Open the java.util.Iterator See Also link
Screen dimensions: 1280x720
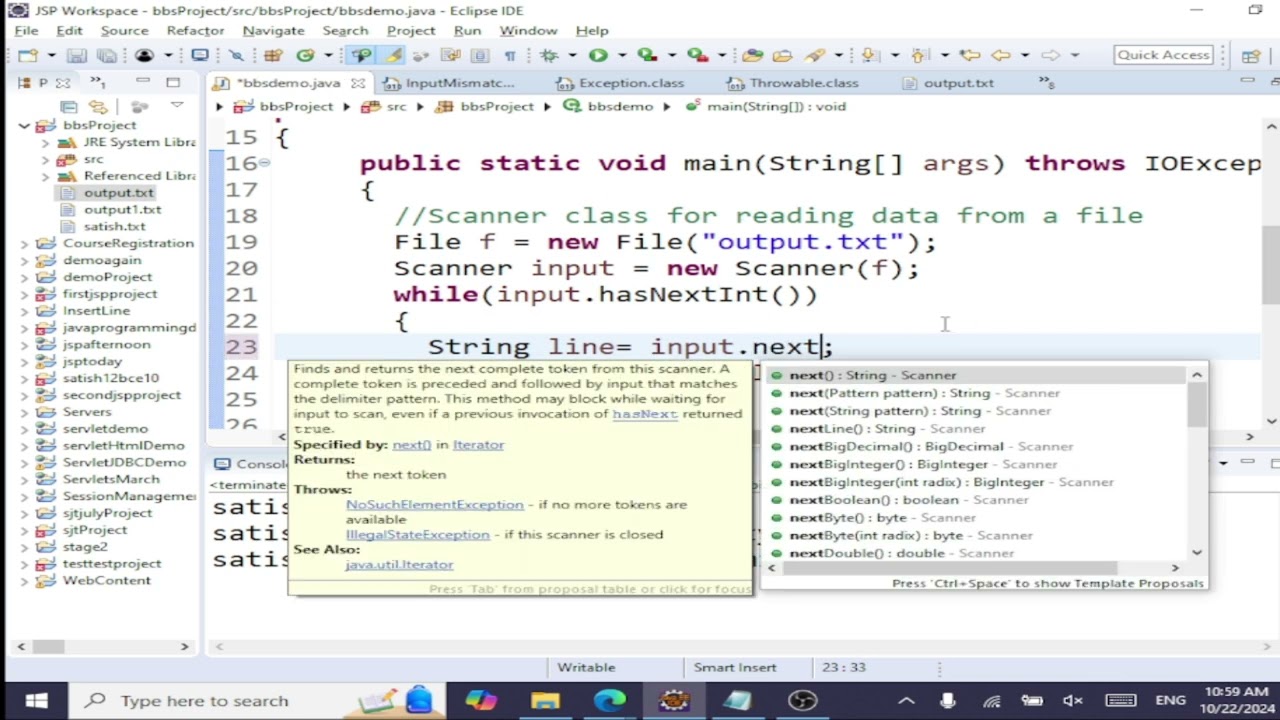(399, 565)
